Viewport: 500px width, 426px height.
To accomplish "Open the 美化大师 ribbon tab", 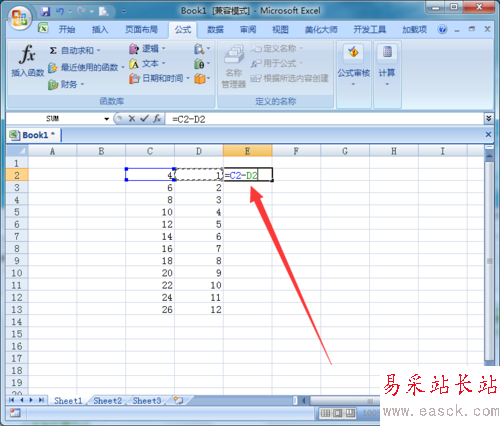I will pos(321,30).
